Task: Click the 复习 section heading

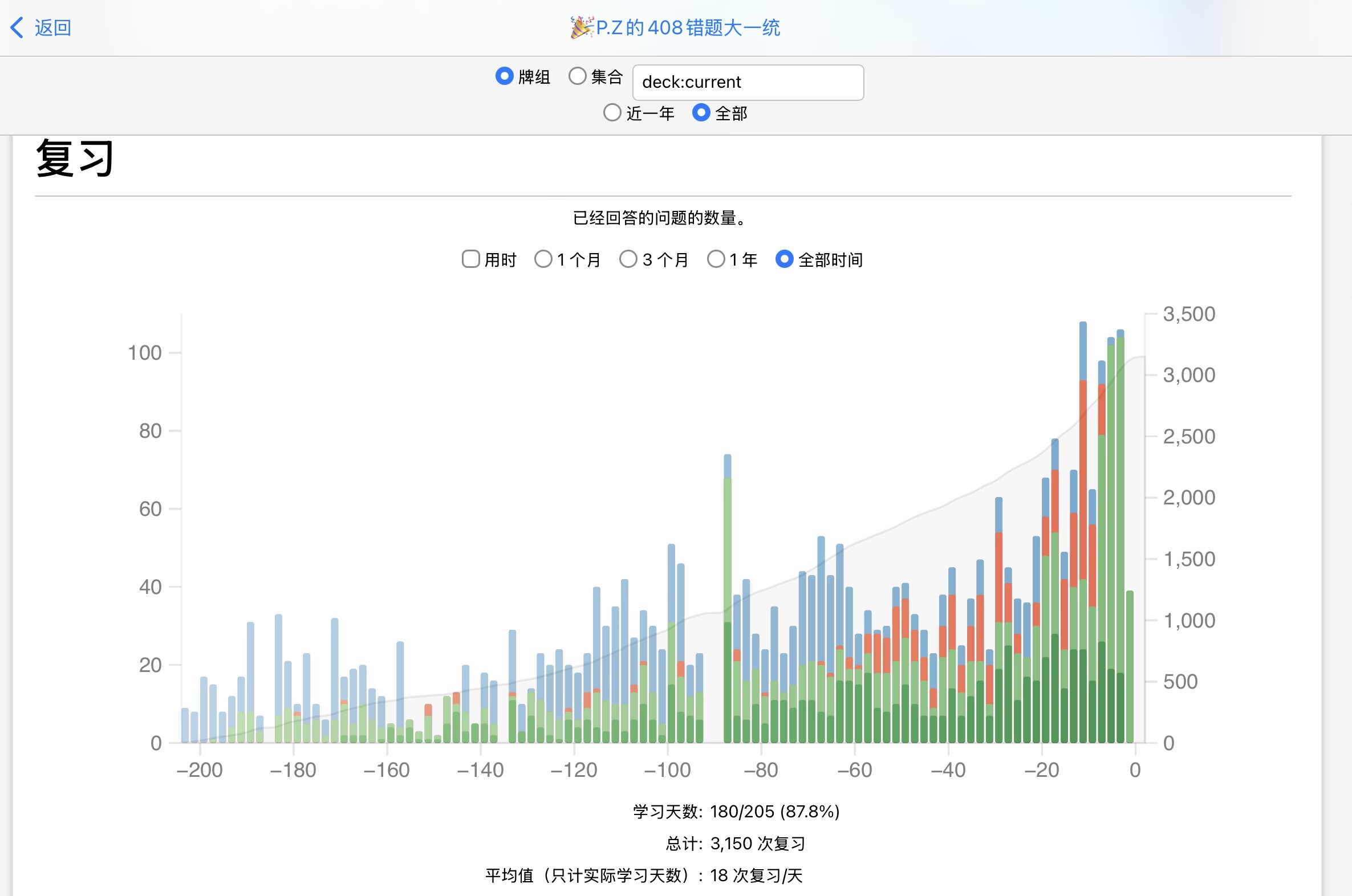Action: [74, 159]
